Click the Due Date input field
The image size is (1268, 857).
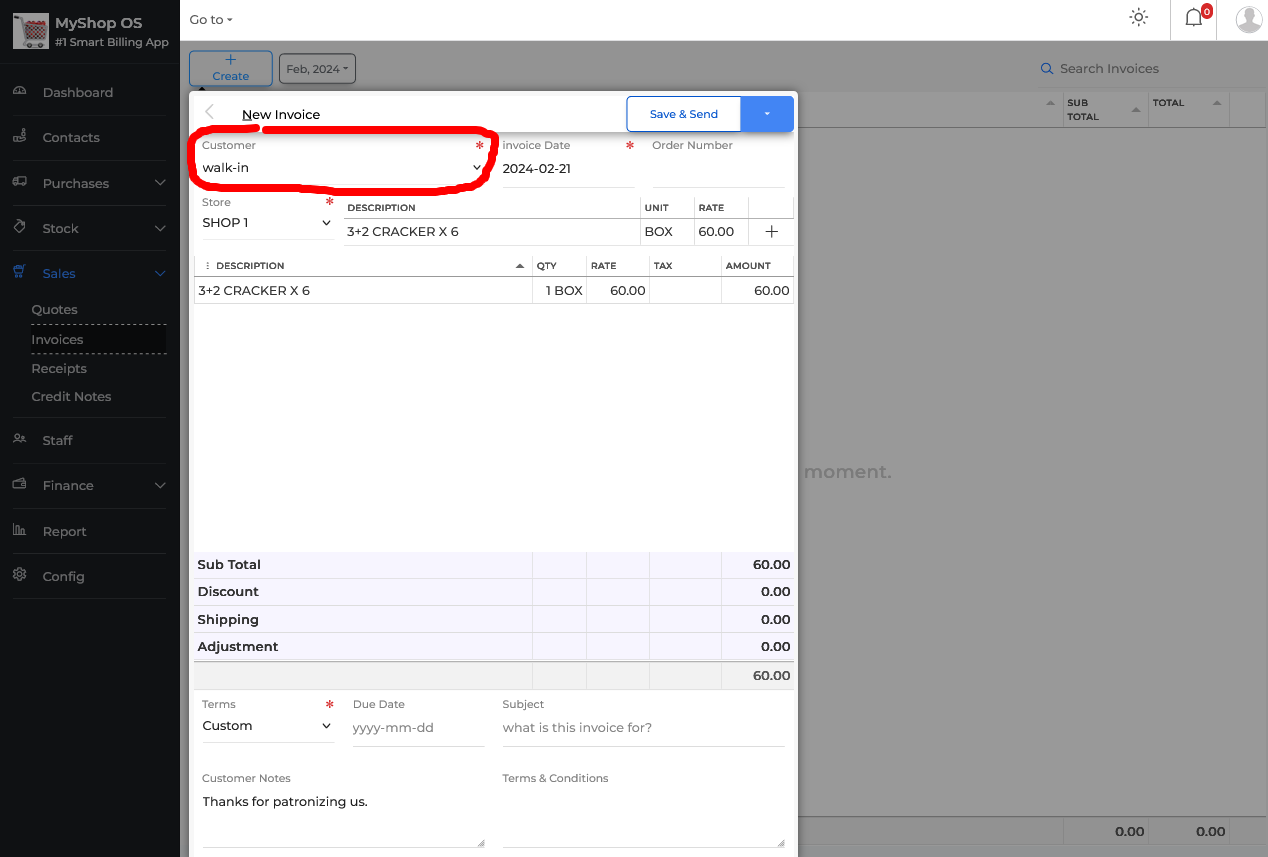[x=418, y=728]
